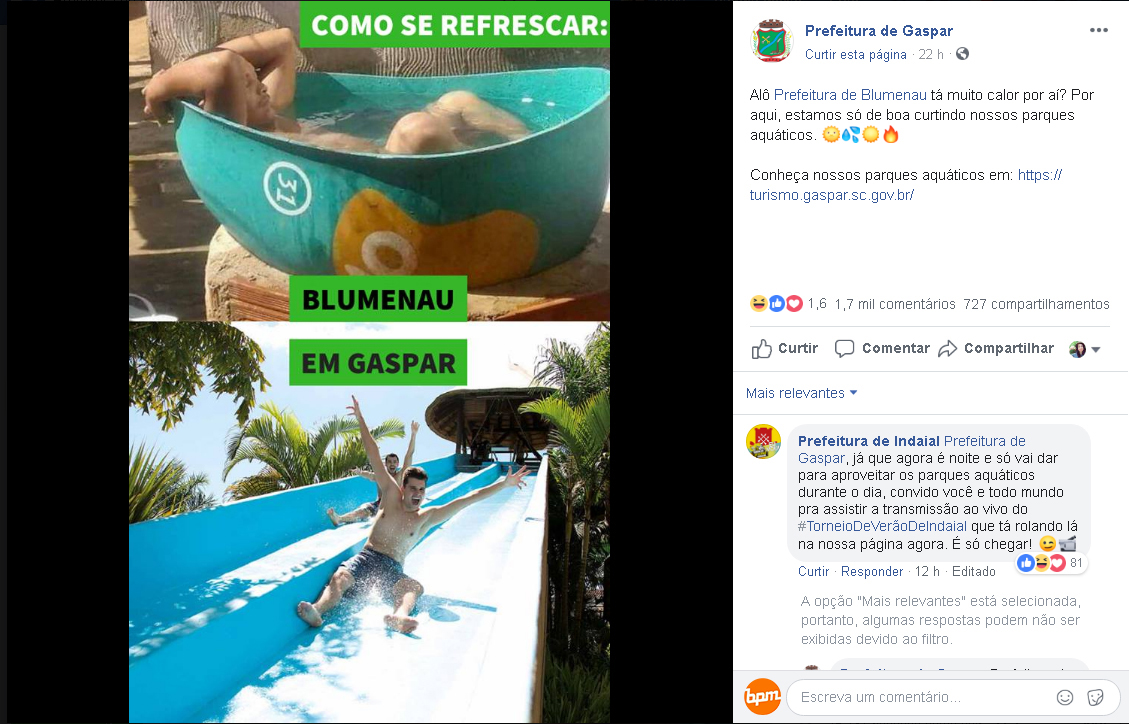This screenshot has height=724, width=1129.
Task: Click the Comentar speech bubble icon
Action: tap(844, 349)
